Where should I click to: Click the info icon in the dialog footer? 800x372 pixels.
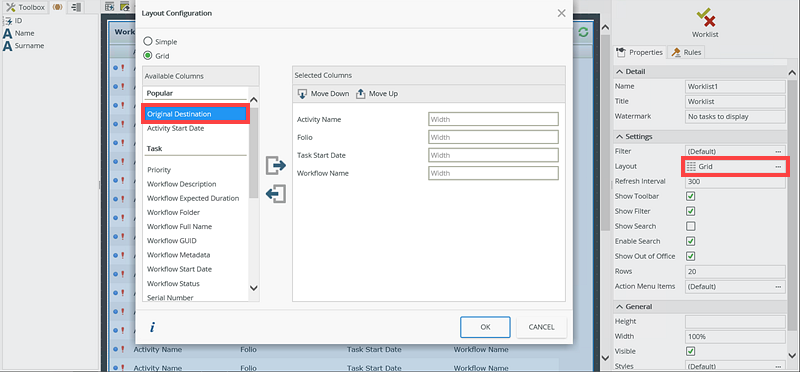pos(152,328)
